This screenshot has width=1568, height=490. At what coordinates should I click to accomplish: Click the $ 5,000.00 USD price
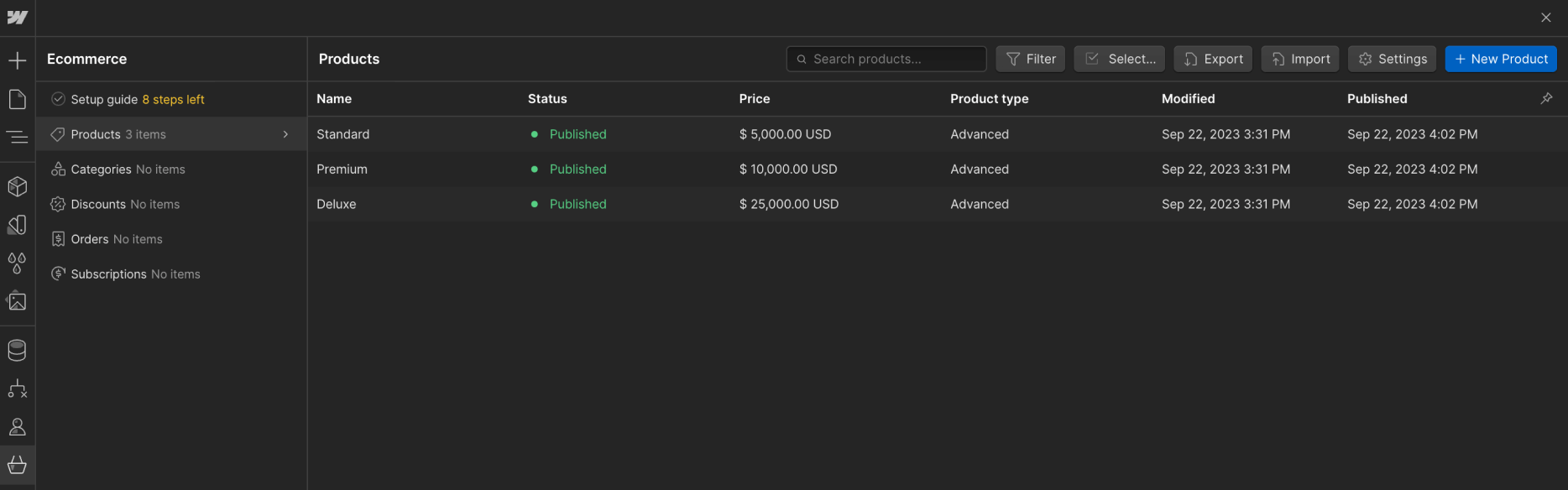[785, 134]
